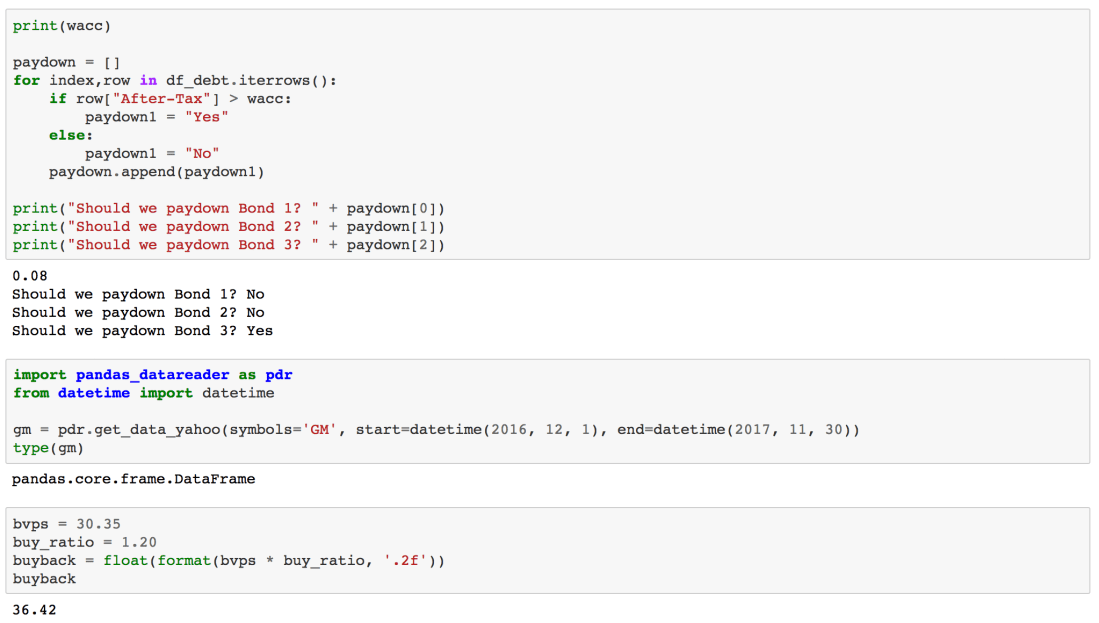This screenshot has height=623, width=1099.
Task: Click the if row["After-Tax"] > wacc line
Action: [170, 99]
